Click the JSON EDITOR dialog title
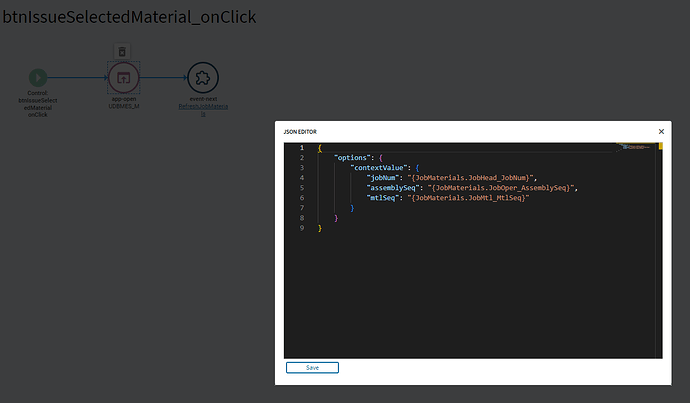The width and height of the screenshot is (690, 403). pyautogui.click(x=300, y=132)
